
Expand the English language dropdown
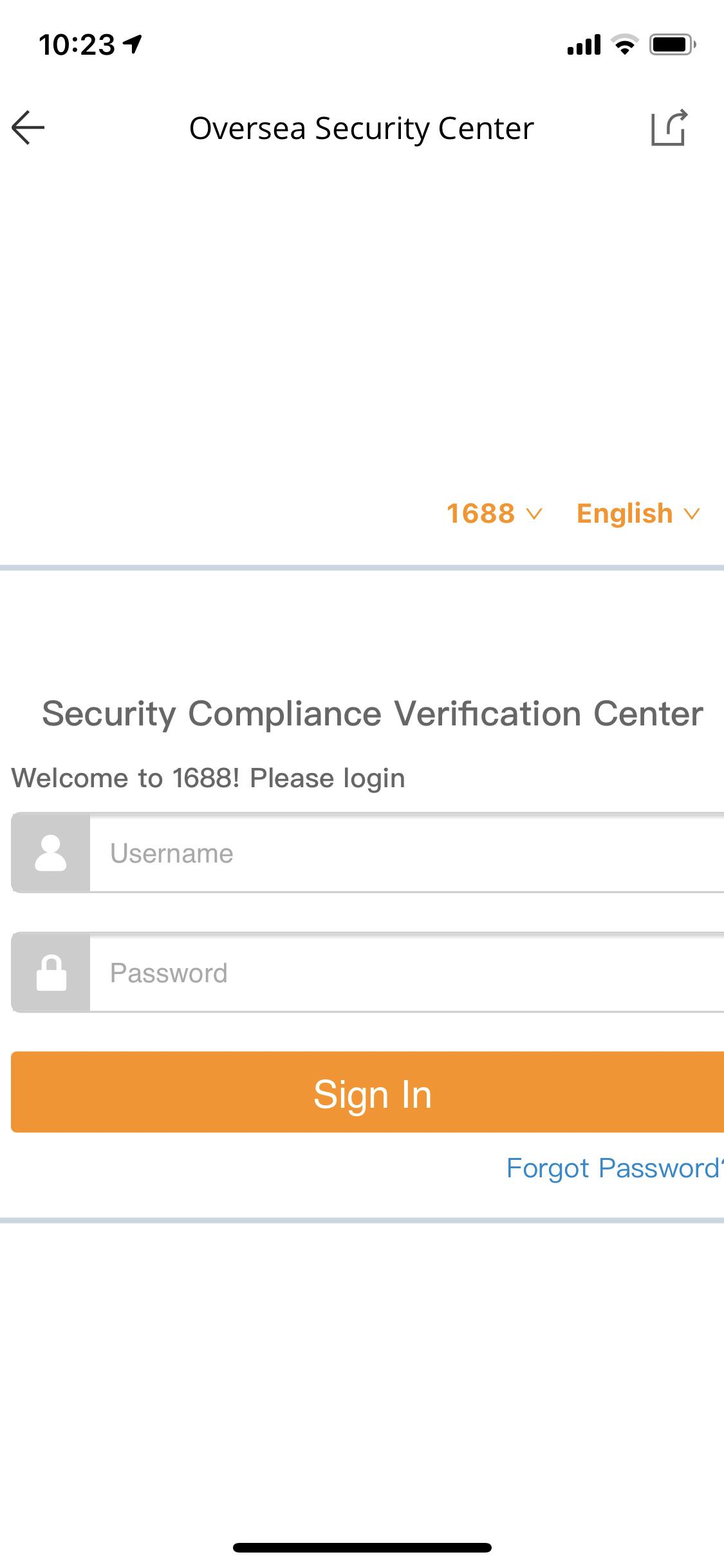(x=637, y=514)
